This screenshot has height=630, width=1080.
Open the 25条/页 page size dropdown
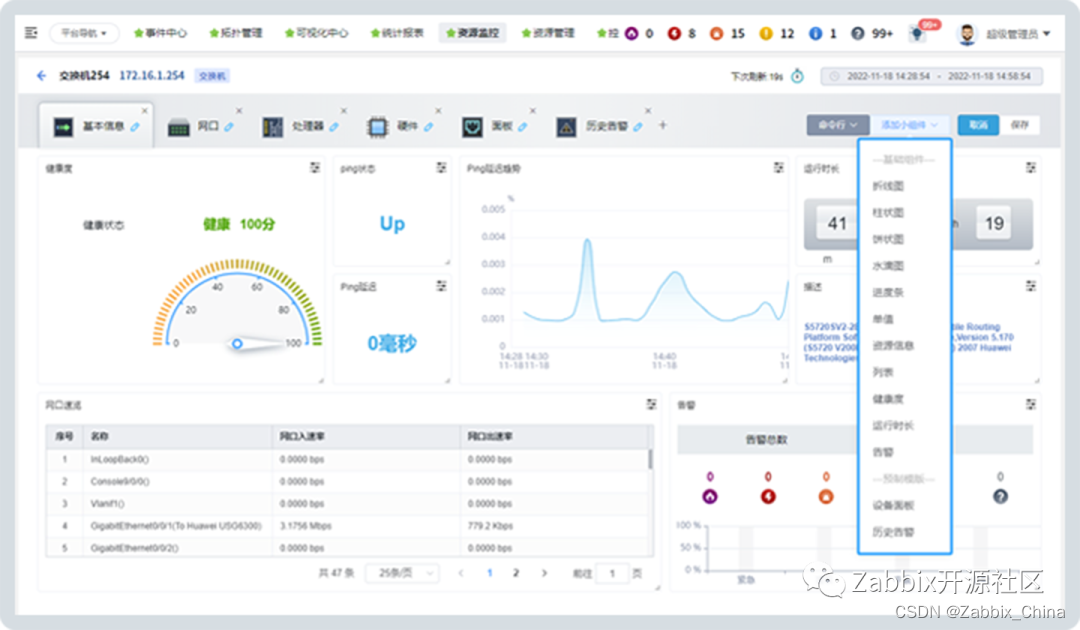[x=402, y=573]
